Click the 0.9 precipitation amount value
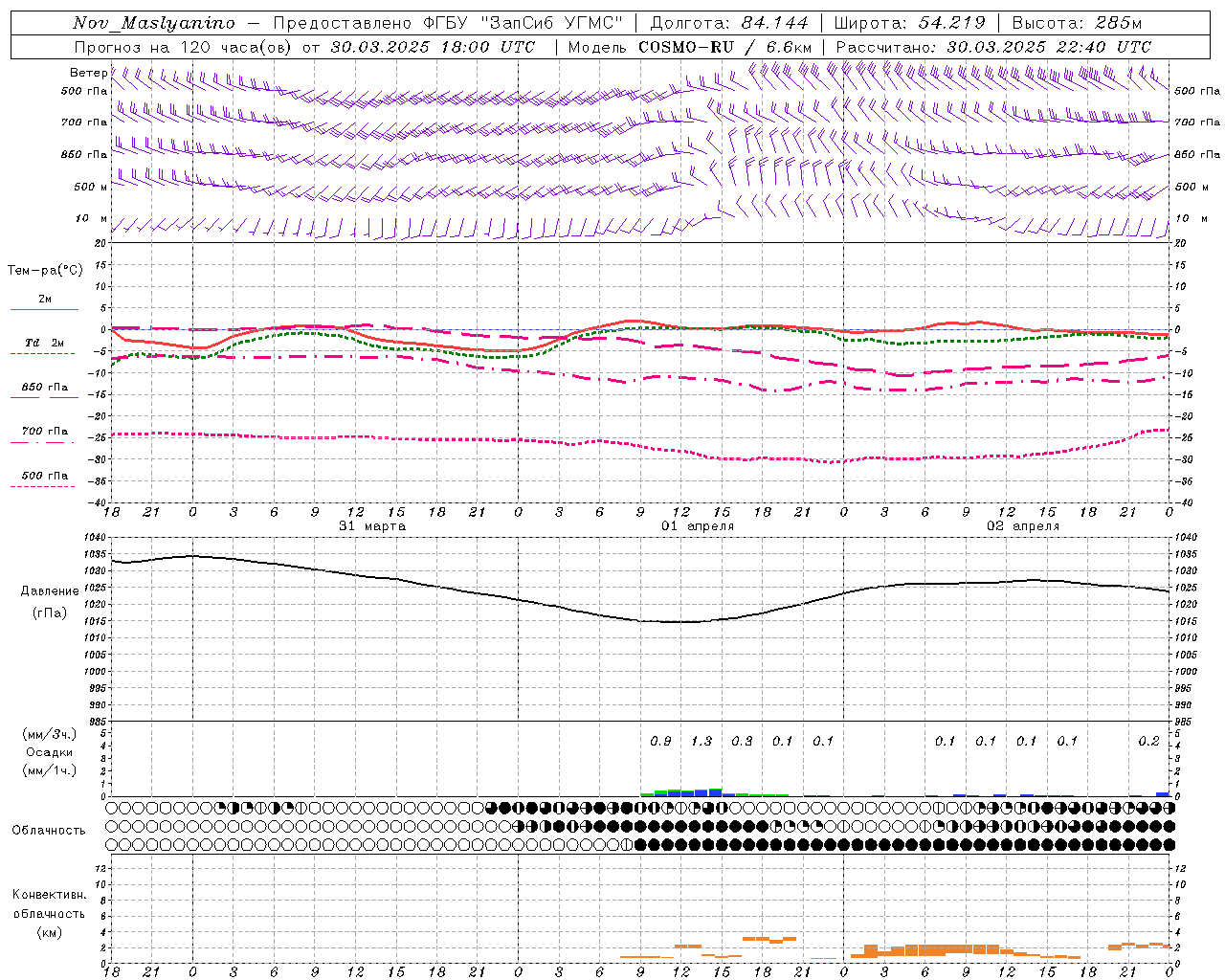Viewport: 1225px width, 980px height. click(660, 742)
